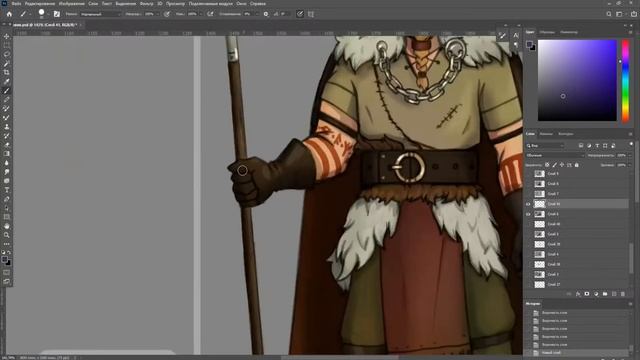
Task: Toggle airbrush build-up effect
Action: (210, 14)
